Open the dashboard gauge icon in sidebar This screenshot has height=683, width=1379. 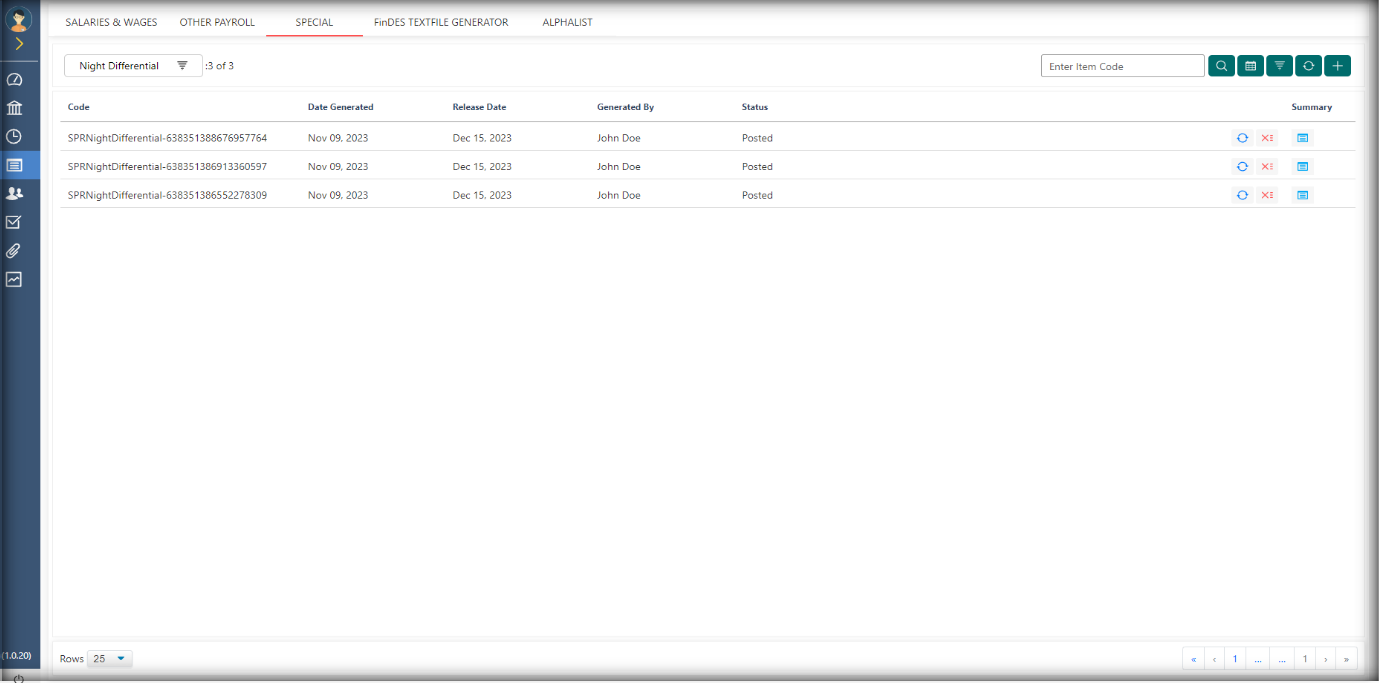click(14, 80)
